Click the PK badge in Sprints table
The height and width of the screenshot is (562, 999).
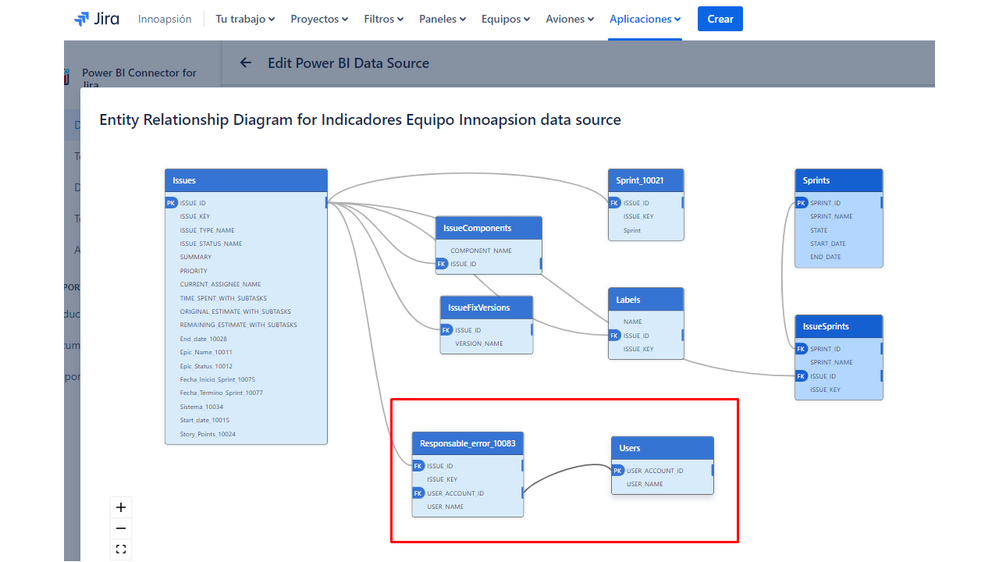801,203
